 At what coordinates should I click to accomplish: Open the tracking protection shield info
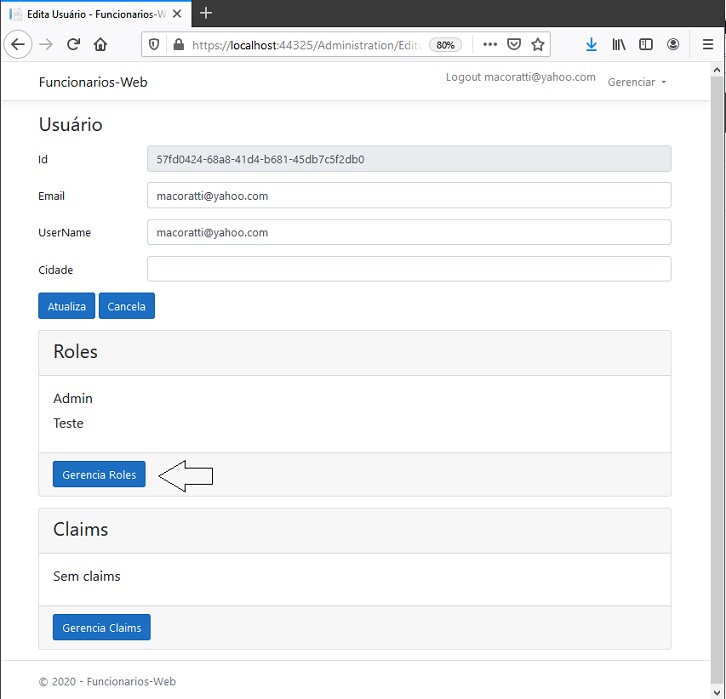(x=154, y=44)
